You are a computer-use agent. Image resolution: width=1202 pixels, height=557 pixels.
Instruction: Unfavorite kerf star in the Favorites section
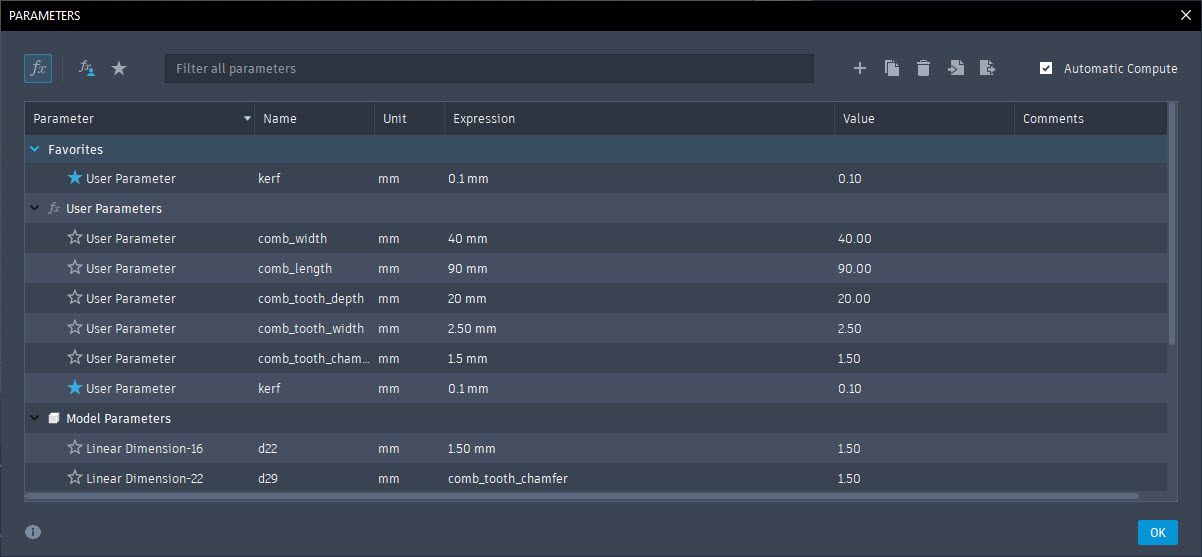75,178
